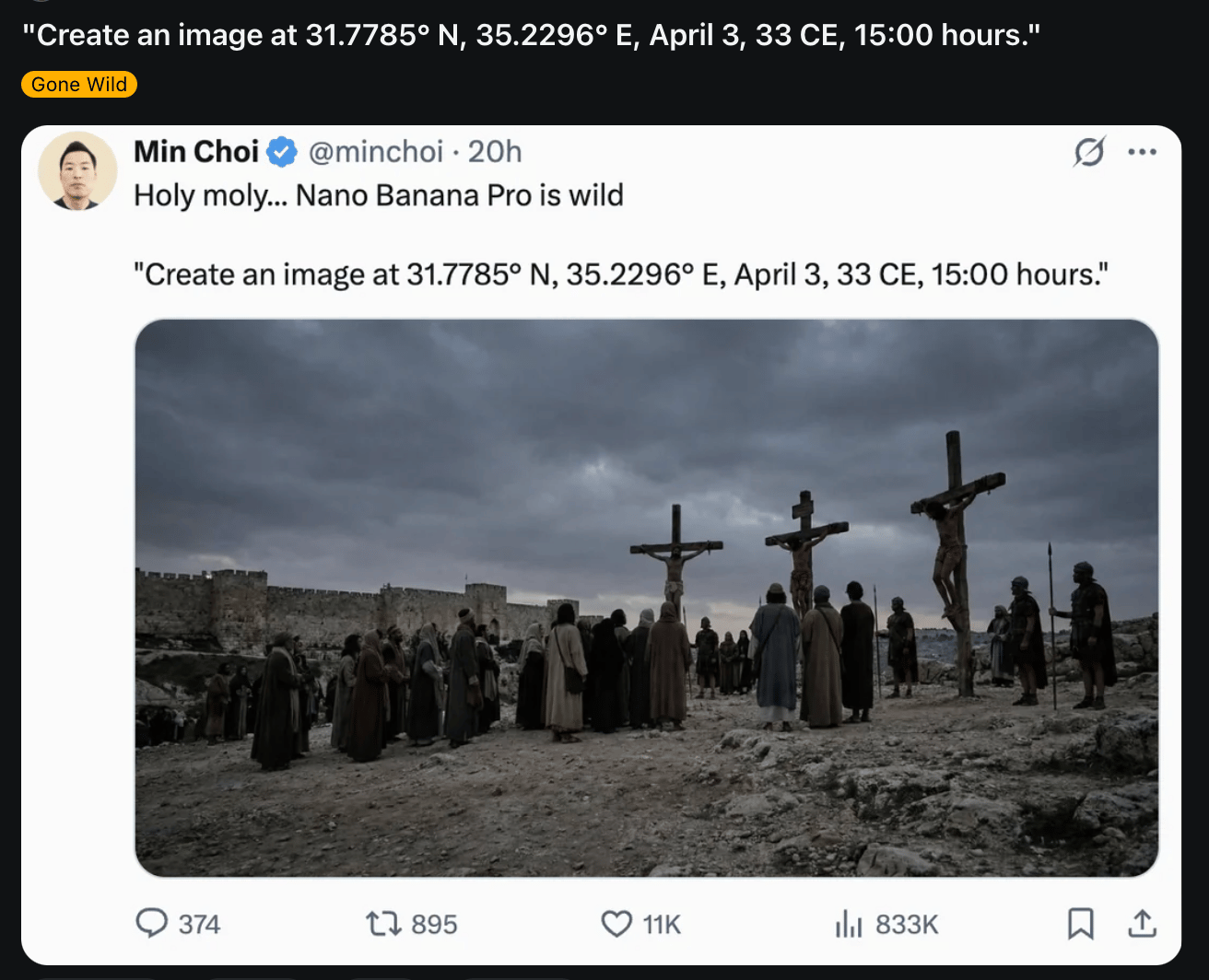The width and height of the screenshot is (1209, 980).
Task: Bookmark the Min Choi tweet
Action: coord(1081,923)
